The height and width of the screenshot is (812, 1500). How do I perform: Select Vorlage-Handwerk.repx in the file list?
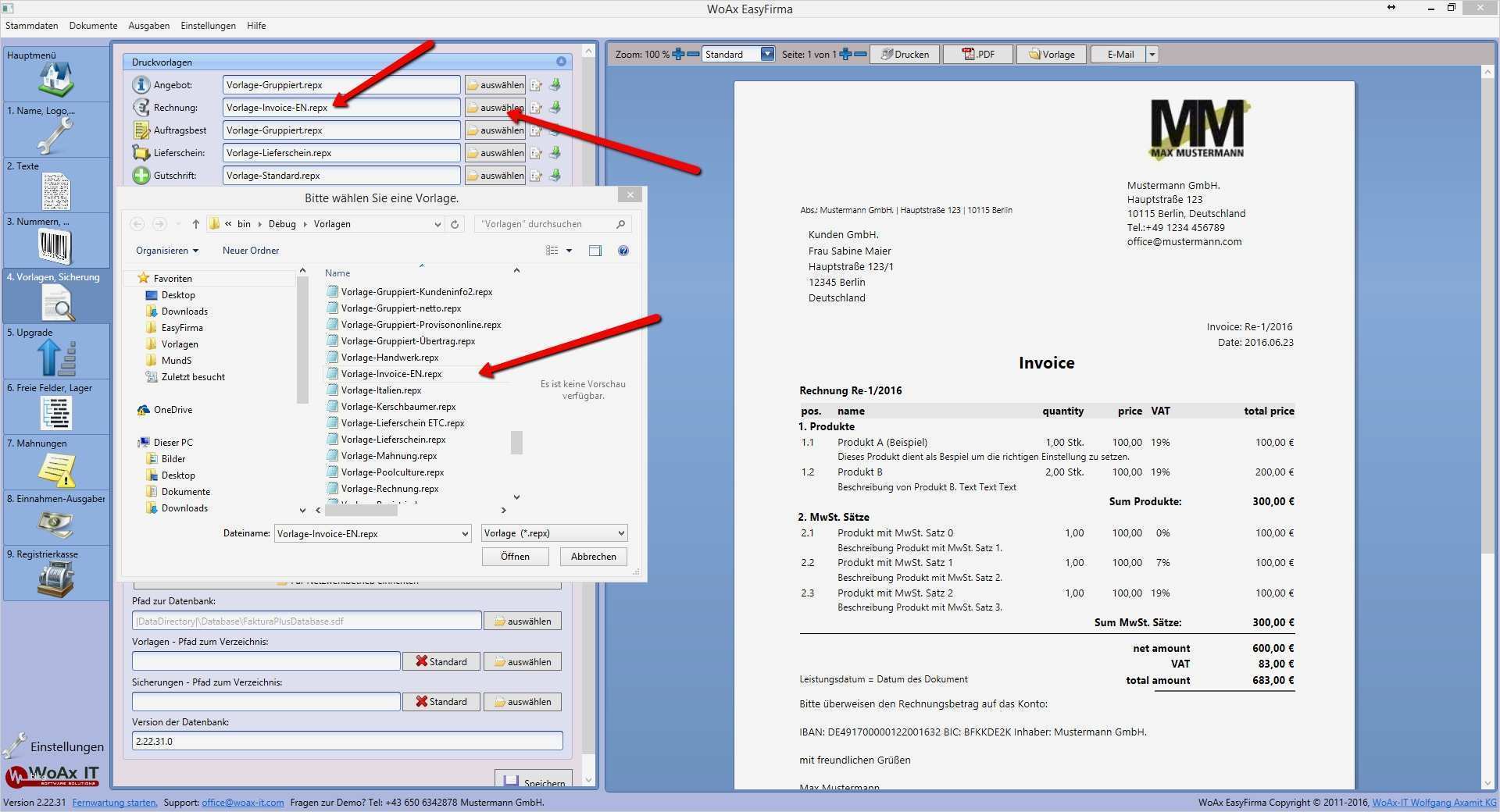[390, 358]
